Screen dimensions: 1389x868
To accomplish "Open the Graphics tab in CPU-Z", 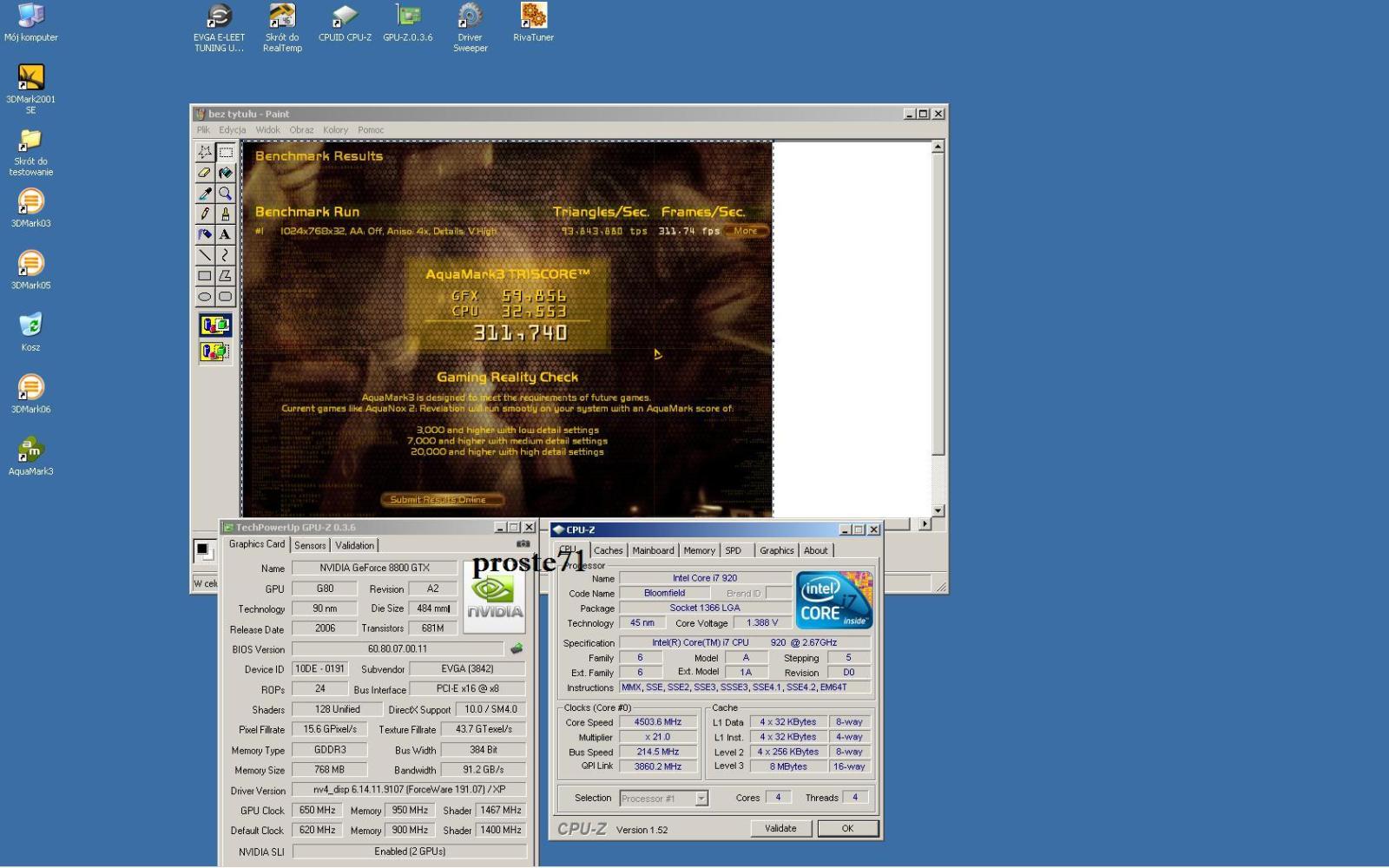I will pos(776,550).
